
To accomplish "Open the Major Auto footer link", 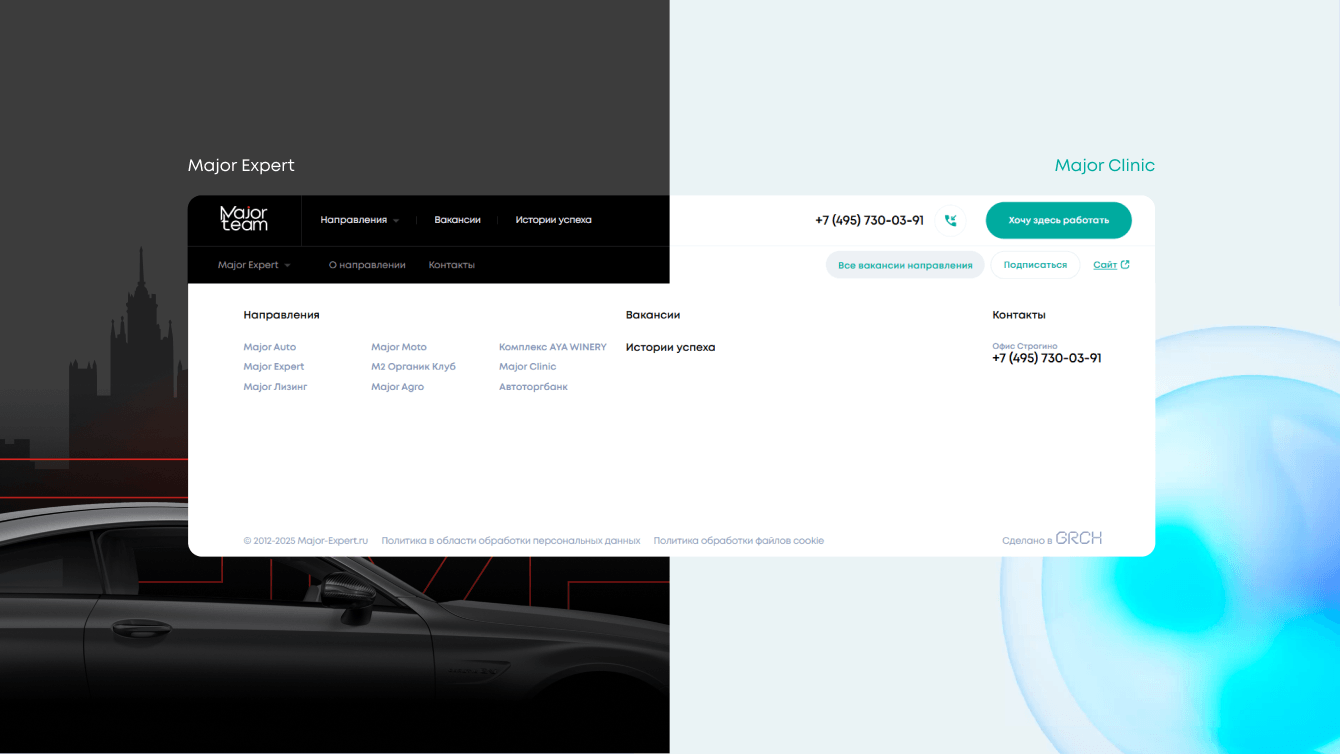I will click(270, 347).
